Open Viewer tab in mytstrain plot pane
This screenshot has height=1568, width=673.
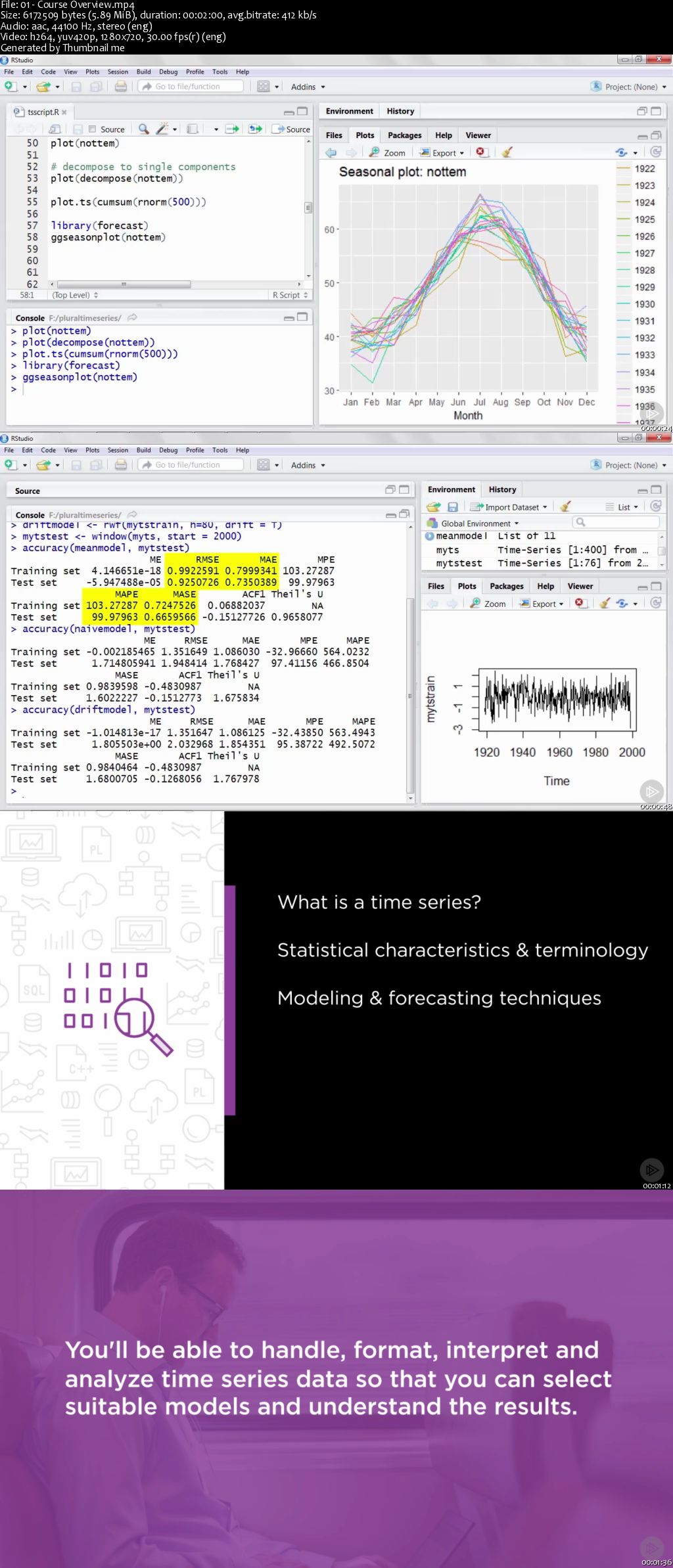pyautogui.click(x=580, y=586)
